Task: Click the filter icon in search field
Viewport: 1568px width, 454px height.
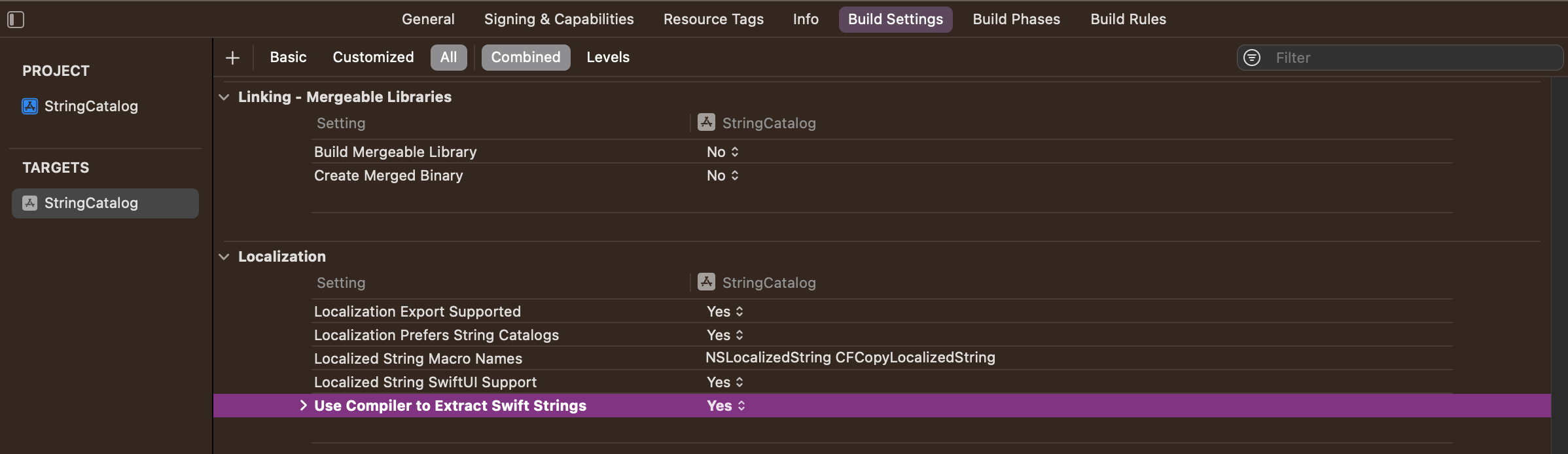Action: point(1252,58)
